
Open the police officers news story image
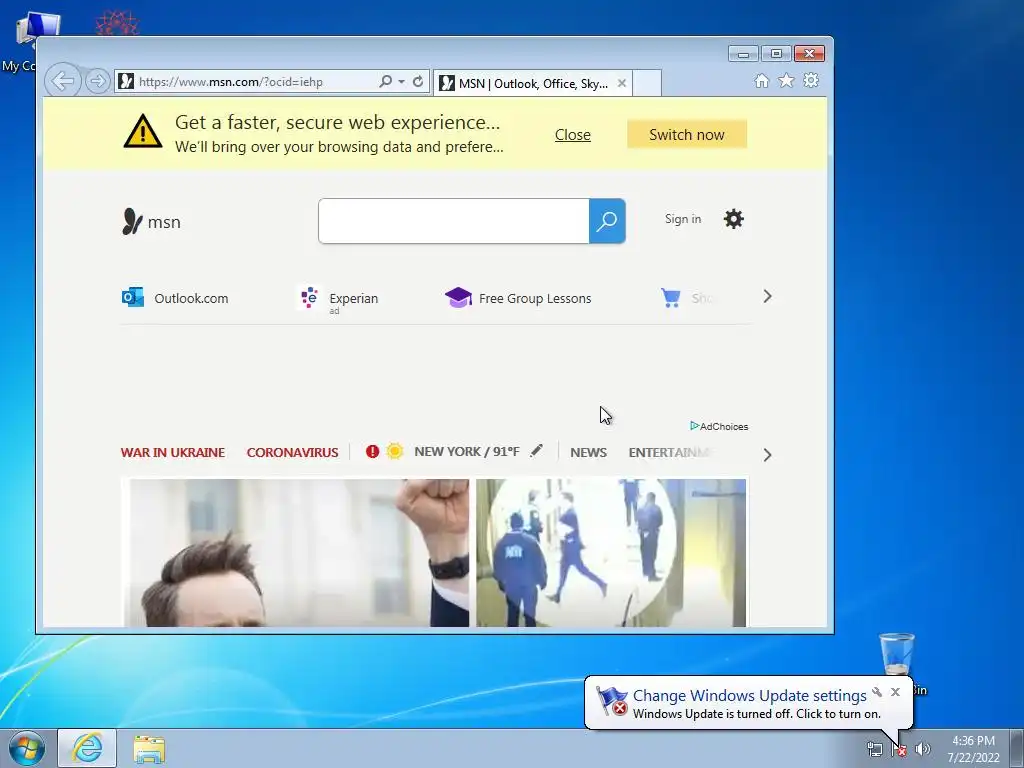click(611, 552)
